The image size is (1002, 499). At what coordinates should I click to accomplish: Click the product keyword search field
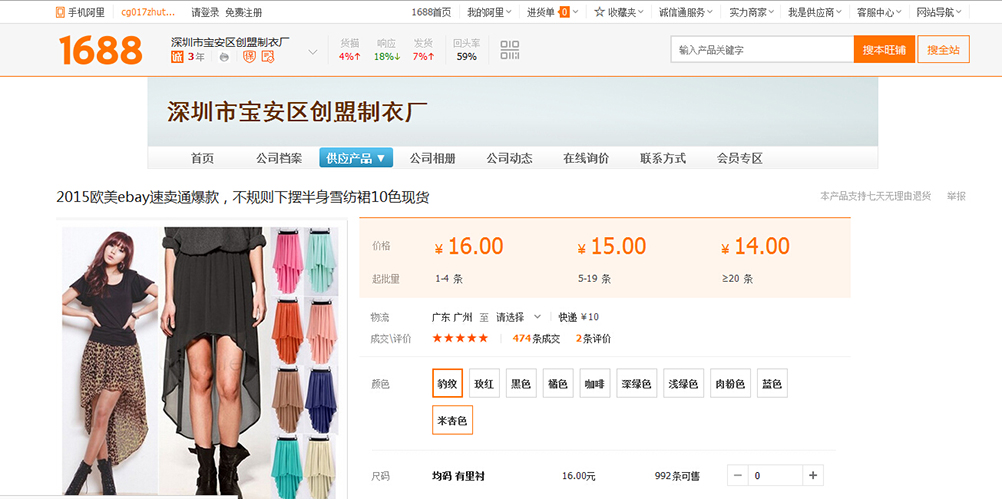[762, 50]
